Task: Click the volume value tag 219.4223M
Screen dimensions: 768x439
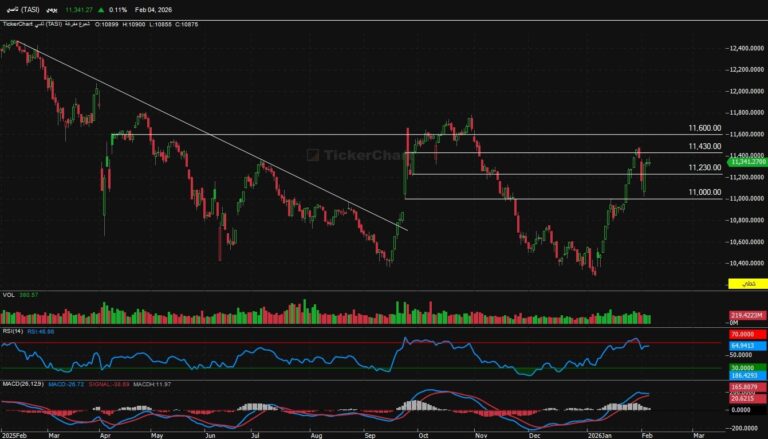Action: [x=745, y=316]
